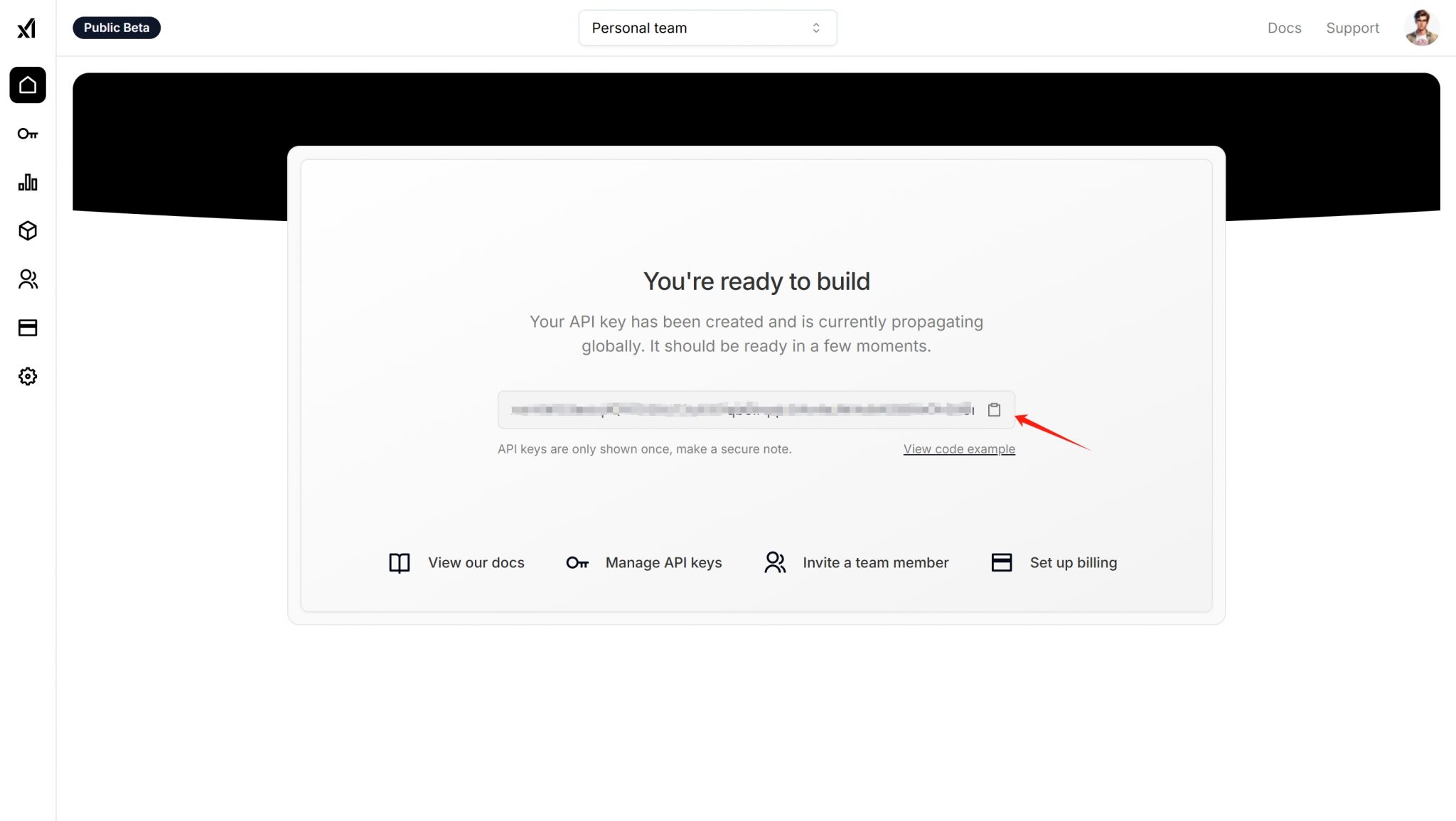
Task: Select the Billing card icon in sidebar
Action: (x=28, y=328)
